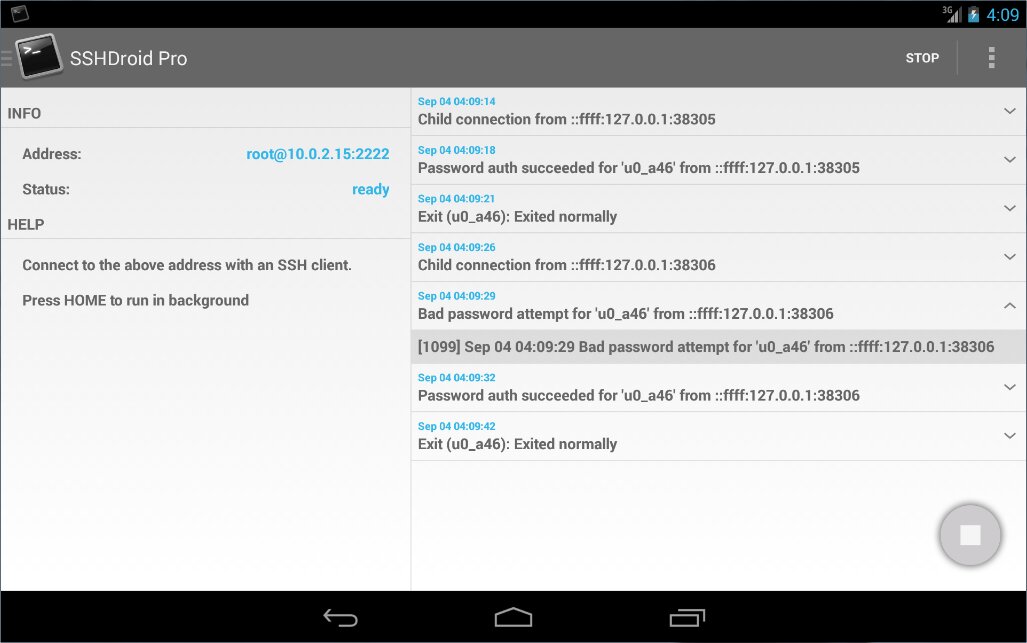
Task: Tap the 'Sep 04 04:09:21' timestamp
Action: point(457,198)
